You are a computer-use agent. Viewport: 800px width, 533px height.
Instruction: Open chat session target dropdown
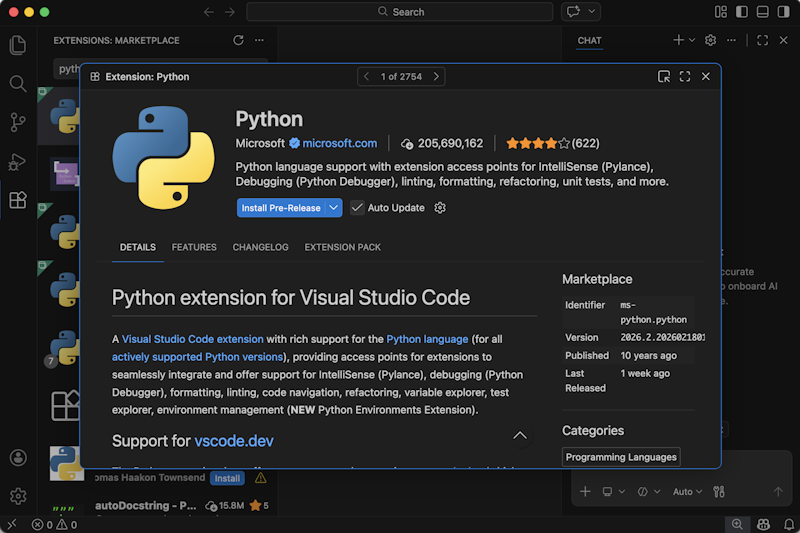(613, 492)
